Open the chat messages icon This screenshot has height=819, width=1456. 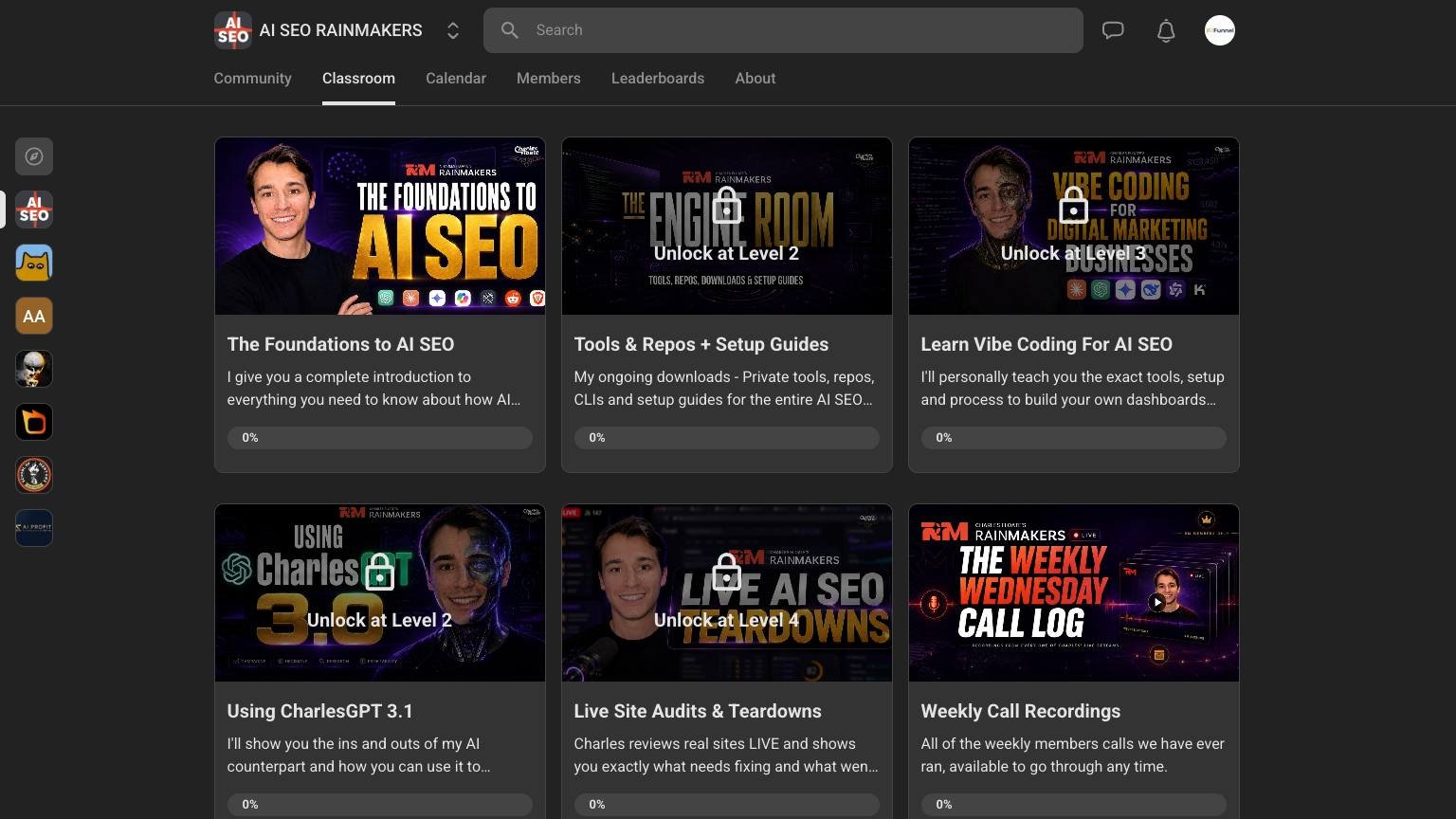pyautogui.click(x=1113, y=30)
